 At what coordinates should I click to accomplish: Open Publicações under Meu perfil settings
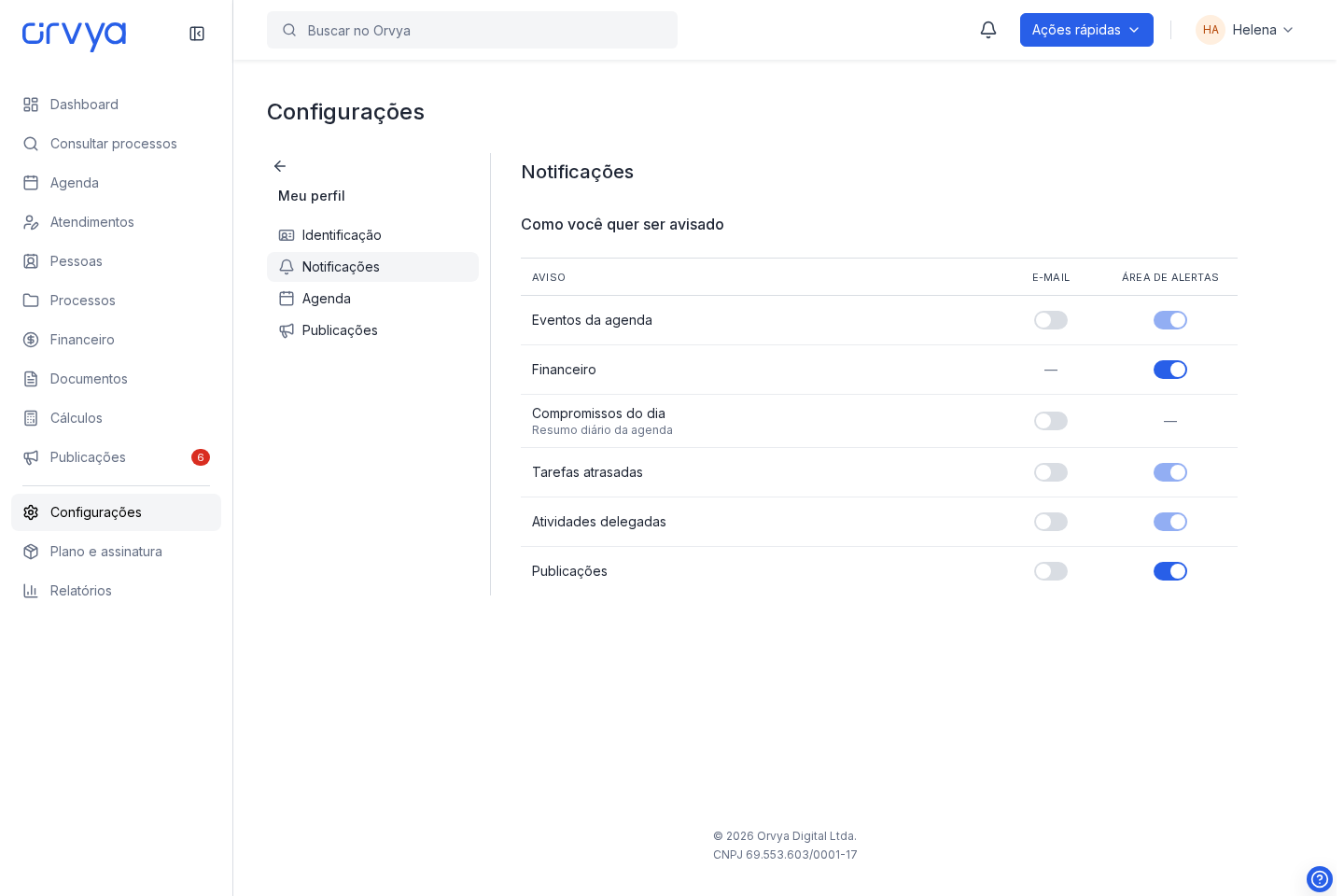click(372, 330)
